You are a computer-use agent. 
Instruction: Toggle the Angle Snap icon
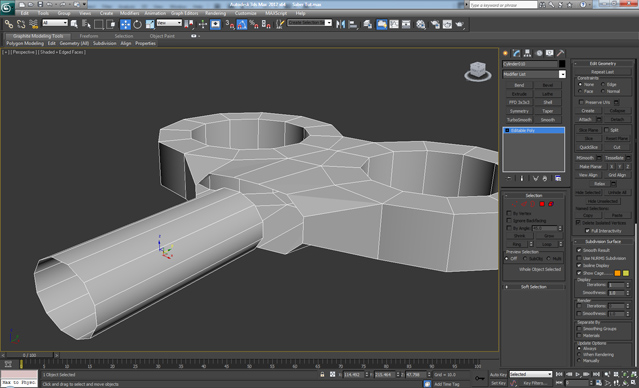(x=242, y=24)
